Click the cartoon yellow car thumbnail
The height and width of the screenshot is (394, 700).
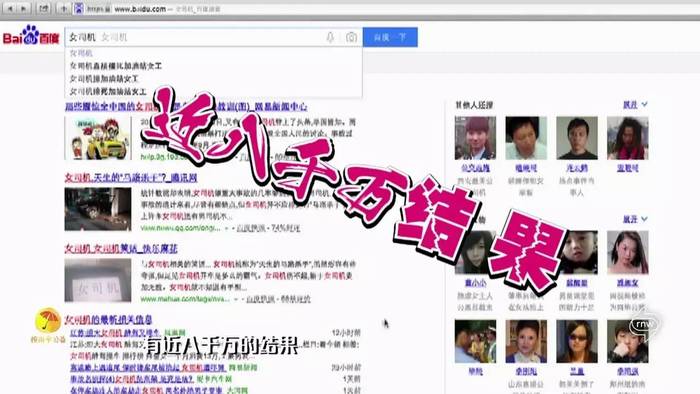(98, 138)
